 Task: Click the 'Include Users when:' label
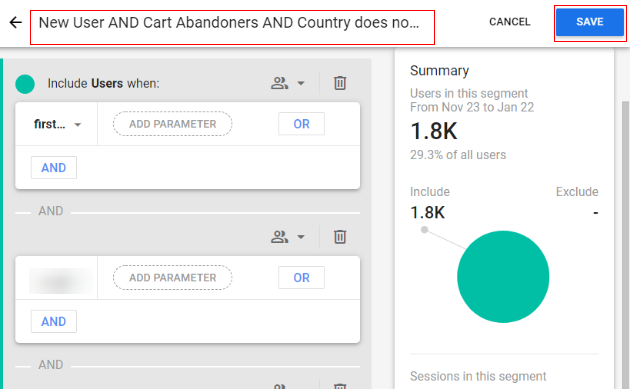click(103, 83)
